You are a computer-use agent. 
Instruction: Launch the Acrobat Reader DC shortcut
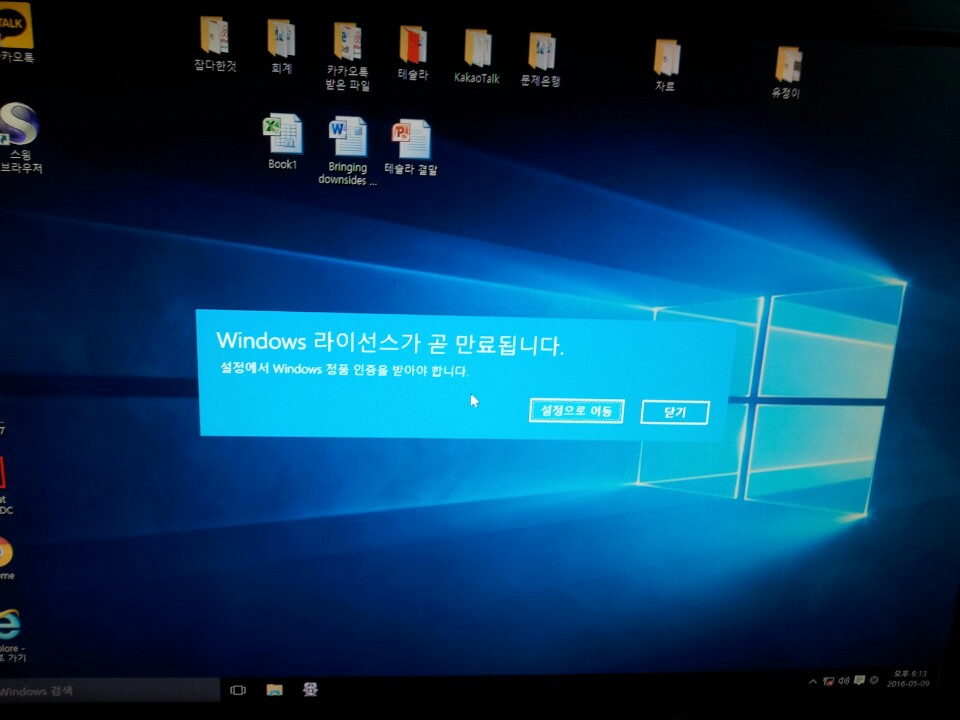[x=6, y=485]
